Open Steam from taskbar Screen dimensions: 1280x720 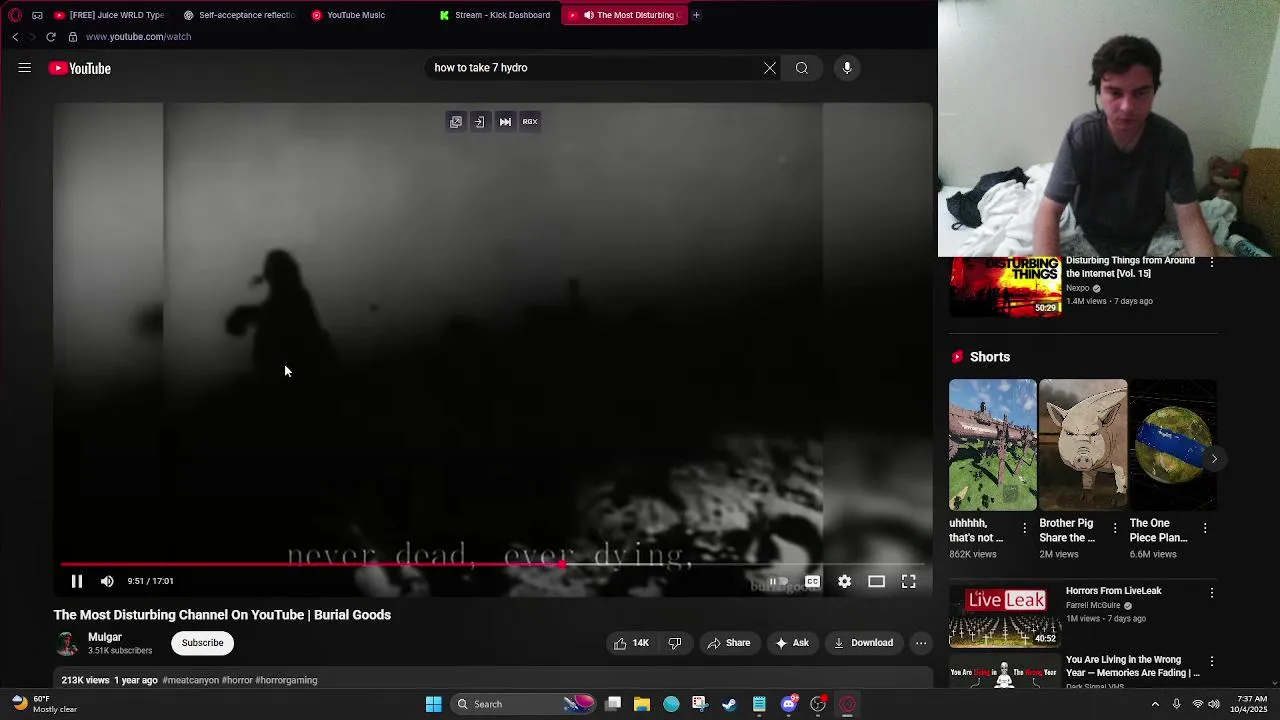pyautogui.click(x=730, y=704)
